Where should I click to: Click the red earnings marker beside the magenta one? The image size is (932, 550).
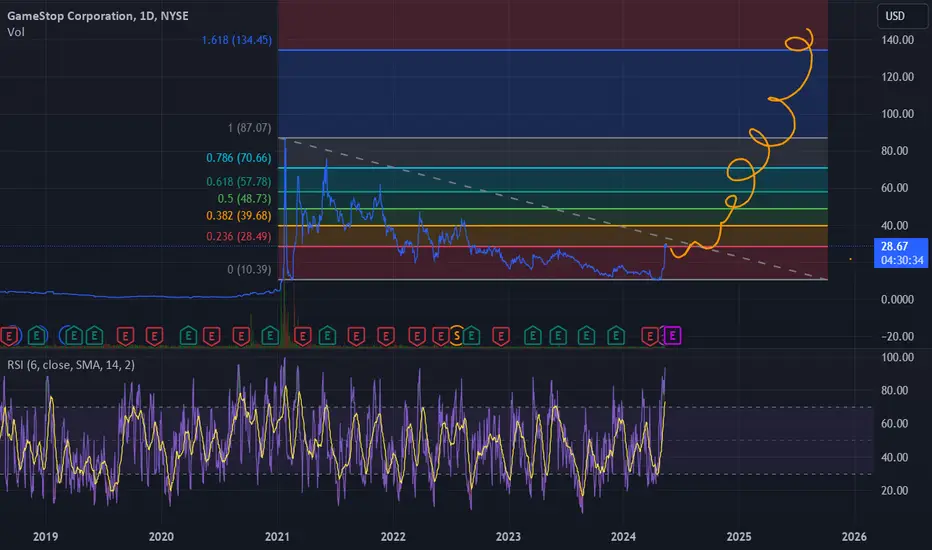(x=650, y=336)
